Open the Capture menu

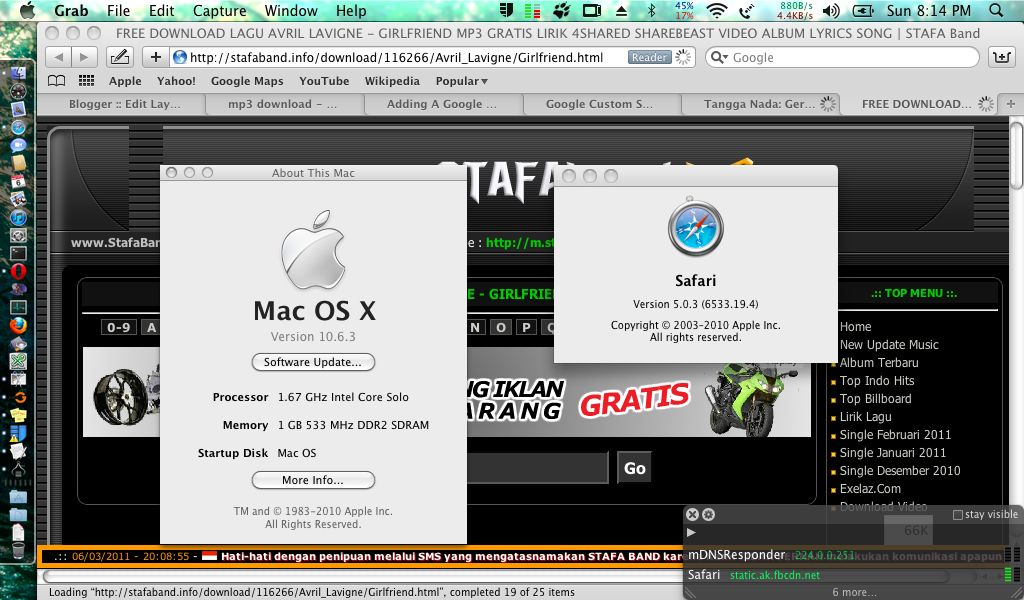[219, 10]
